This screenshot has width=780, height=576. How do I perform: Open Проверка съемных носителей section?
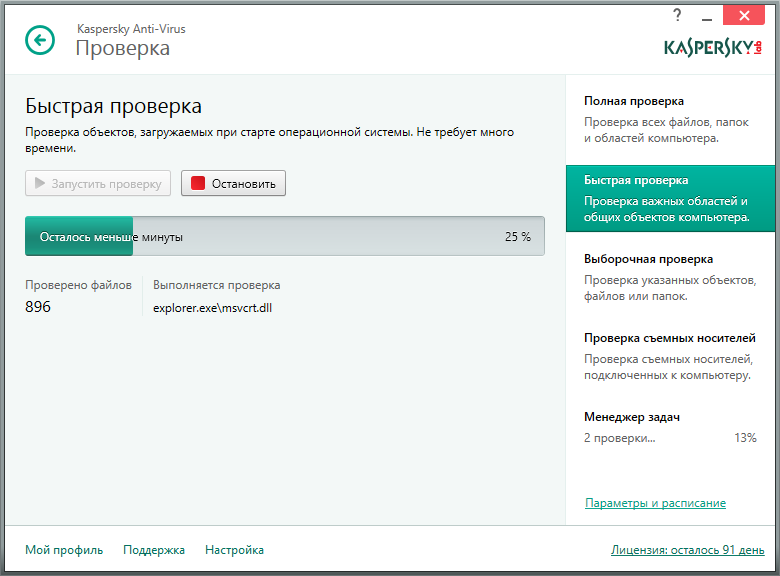[670, 356]
